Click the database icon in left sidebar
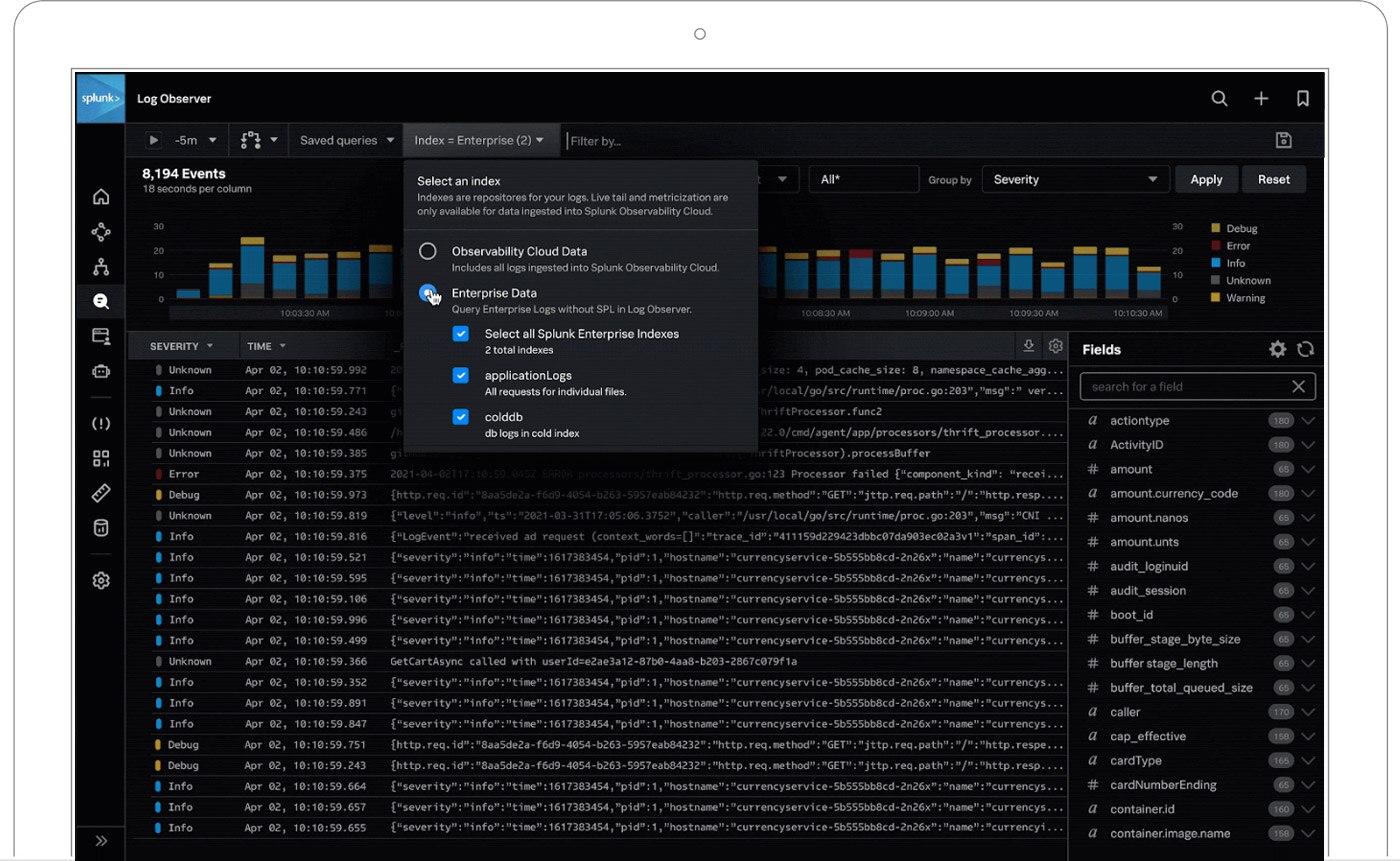The height and width of the screenshot is (861, 1400). 100,528
